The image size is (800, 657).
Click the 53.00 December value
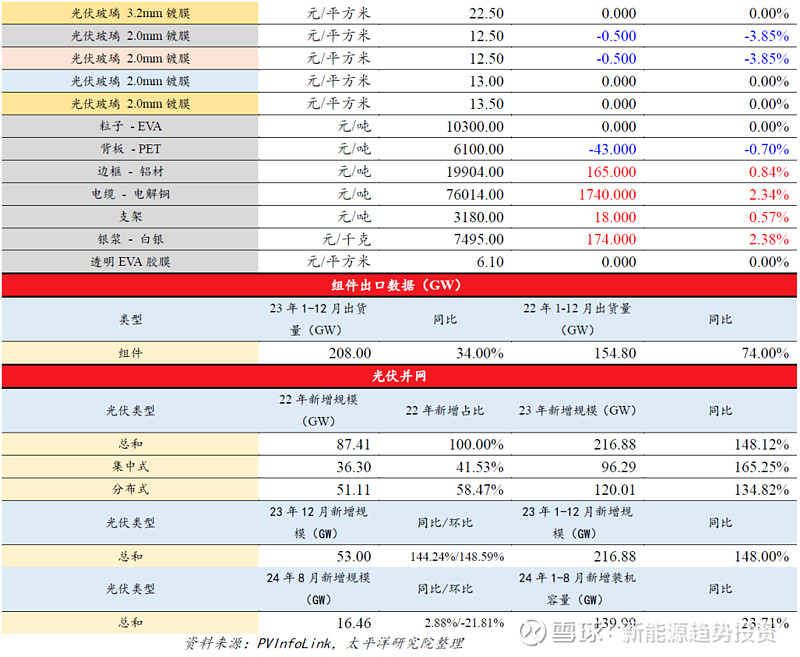coord(353,556)
